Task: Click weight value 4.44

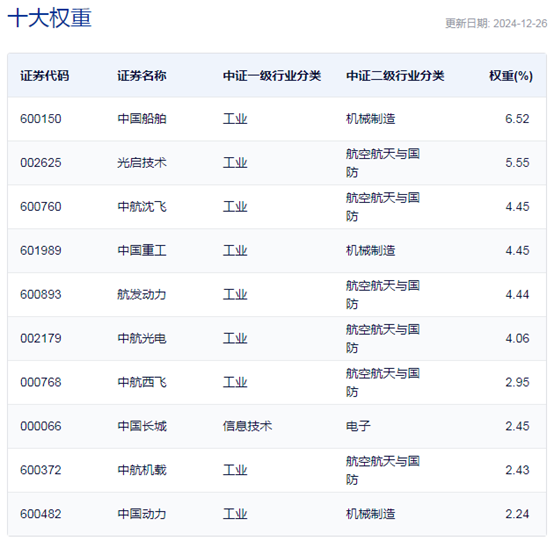Action: [x=517, y=294]
